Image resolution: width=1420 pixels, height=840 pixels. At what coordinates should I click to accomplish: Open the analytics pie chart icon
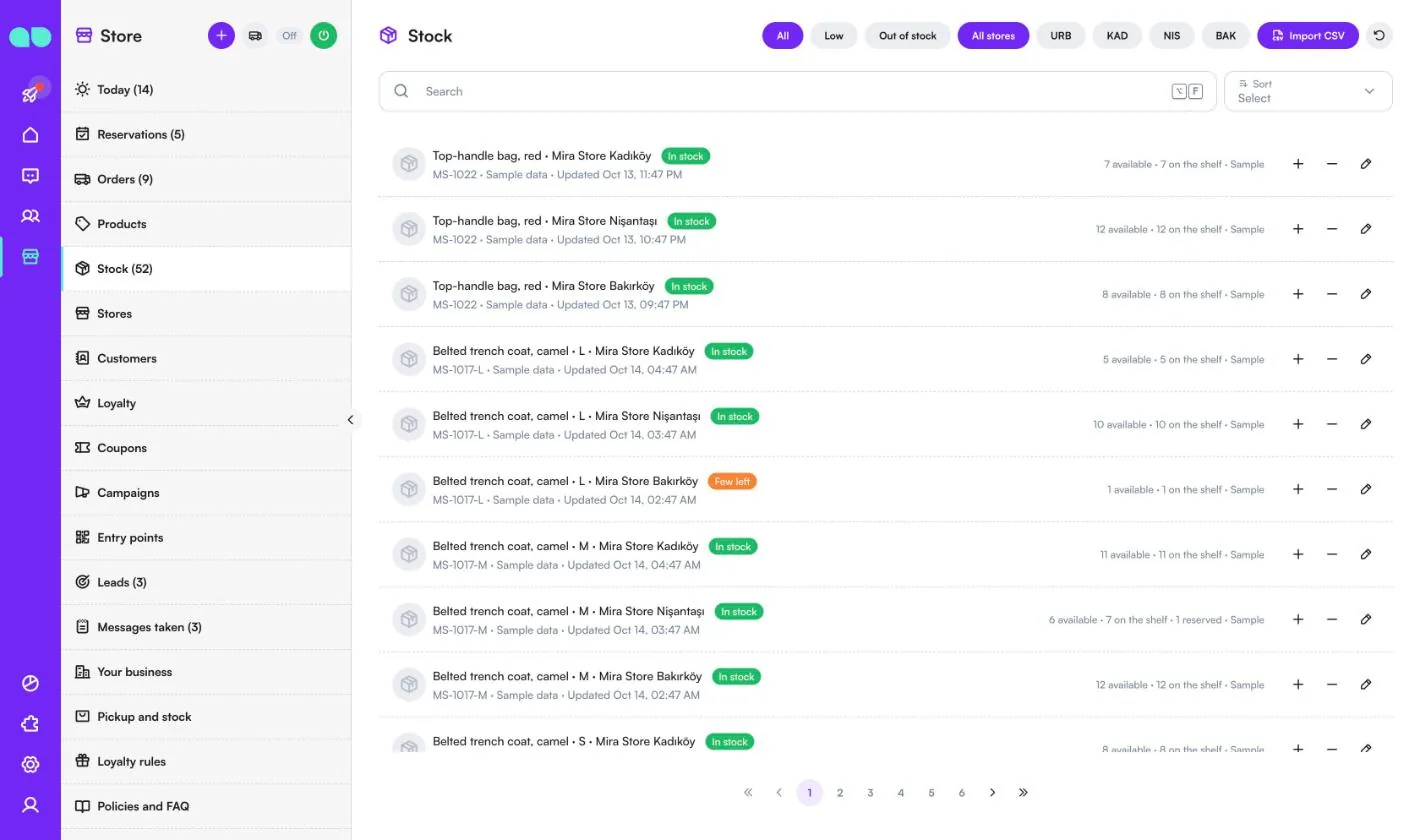30,684
